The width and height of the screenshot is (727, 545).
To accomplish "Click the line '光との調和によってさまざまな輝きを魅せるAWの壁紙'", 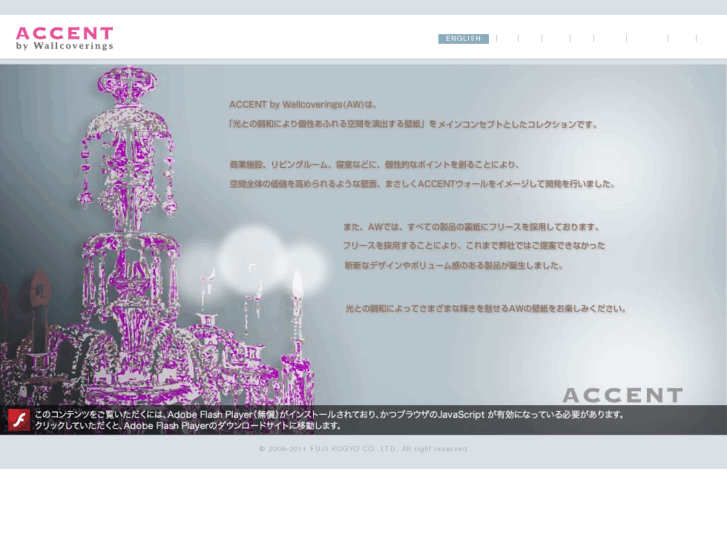I will (x=486, y=308).
